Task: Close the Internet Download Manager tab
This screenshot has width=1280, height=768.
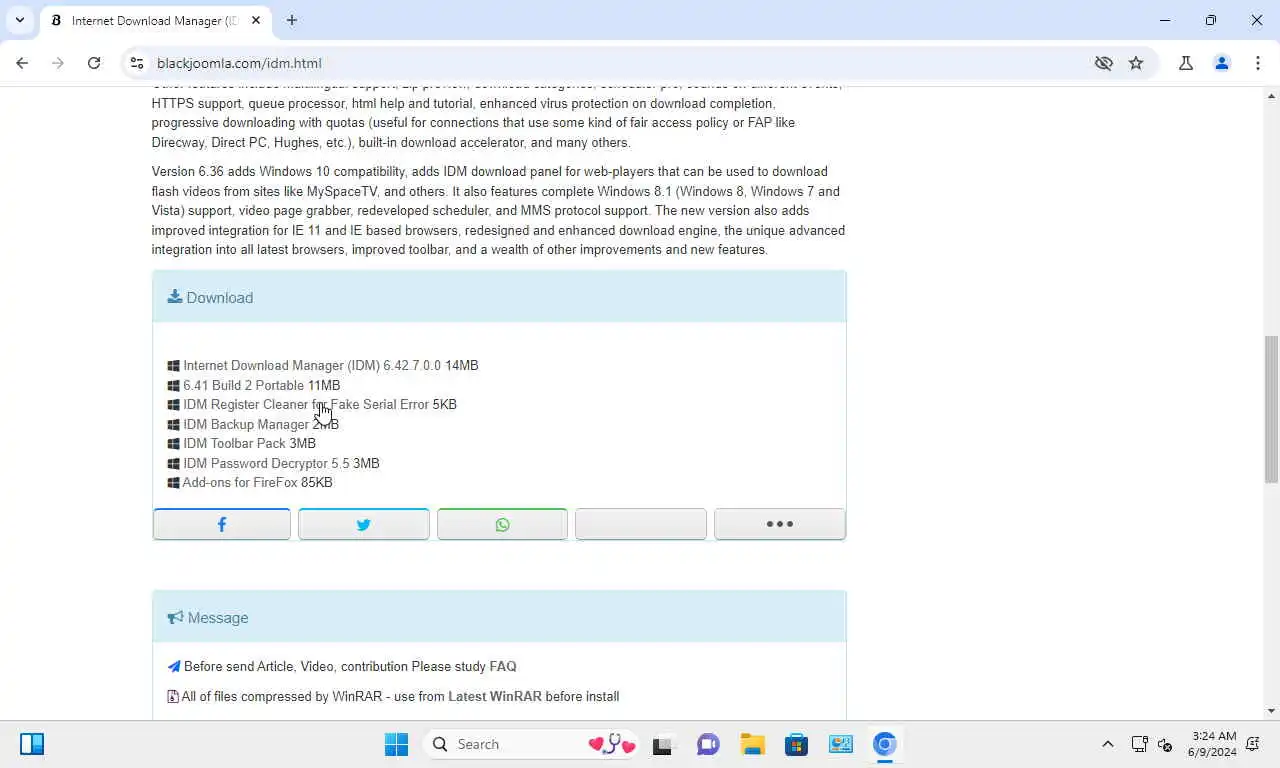Action: tap(256, 20)
